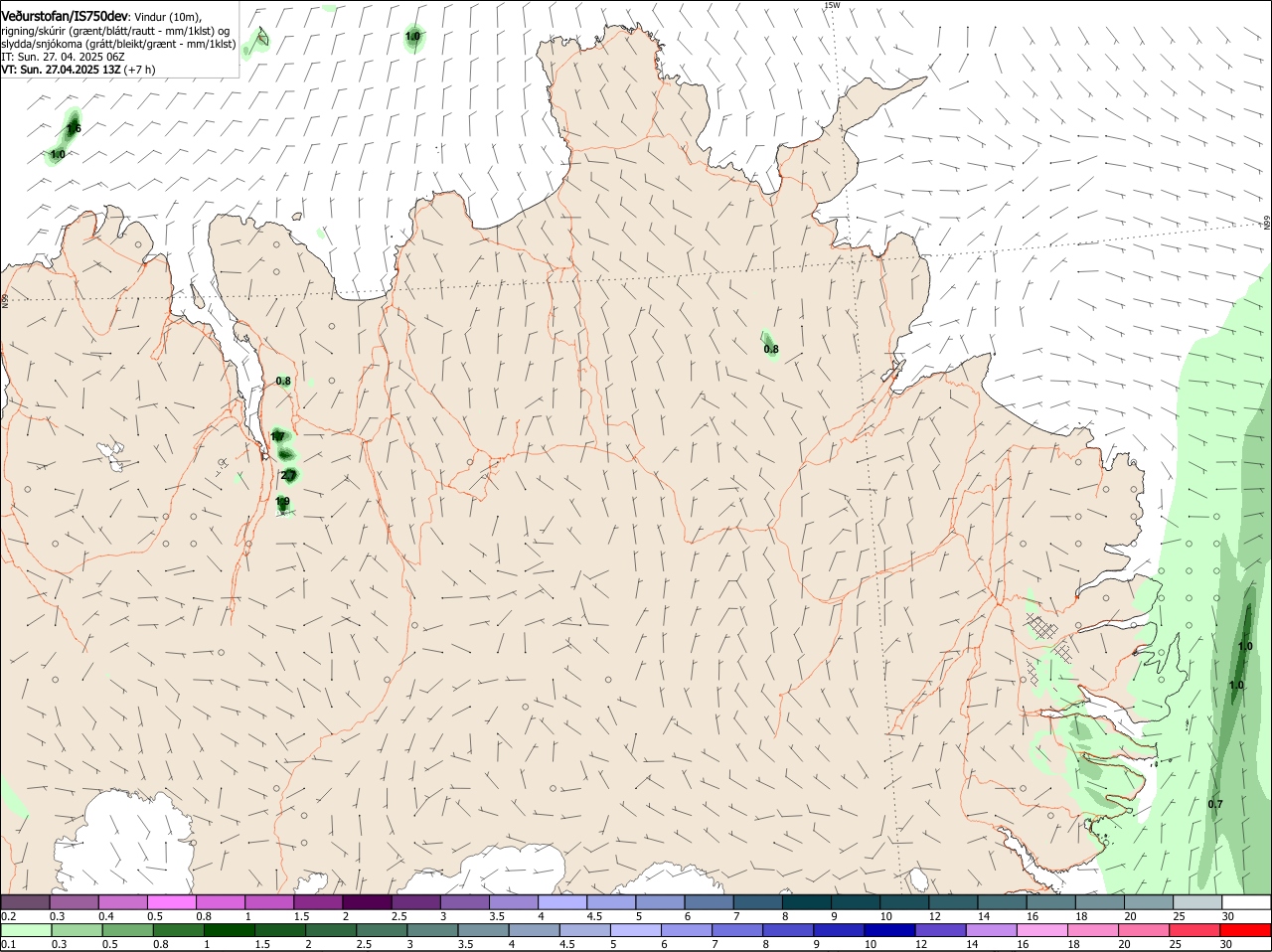Viewport: 1272px width, 952px height.
Task: Pick the red swatch ending the rain legend
Action: [1246, 930]
